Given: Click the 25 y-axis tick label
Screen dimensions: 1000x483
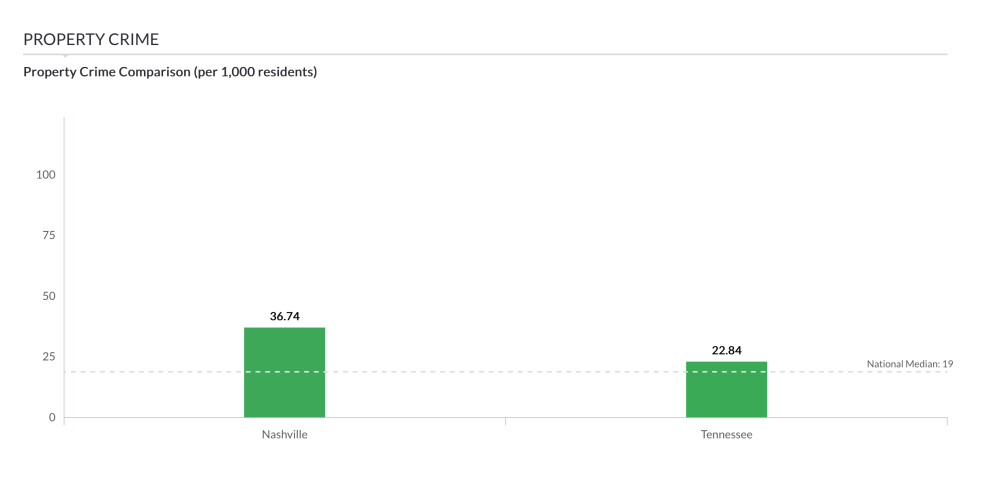Looking at the screenshot, I should pyautogui.click(x=49, y=357).
